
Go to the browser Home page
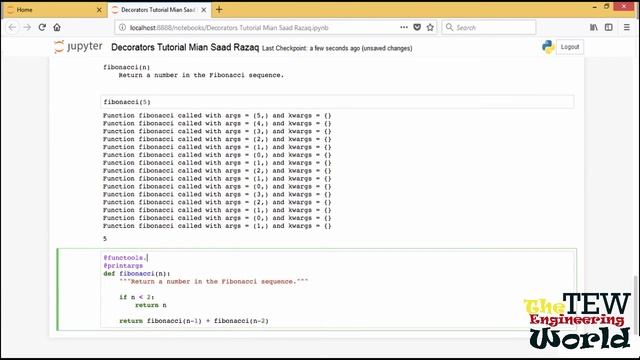click(x=57, y=27)
